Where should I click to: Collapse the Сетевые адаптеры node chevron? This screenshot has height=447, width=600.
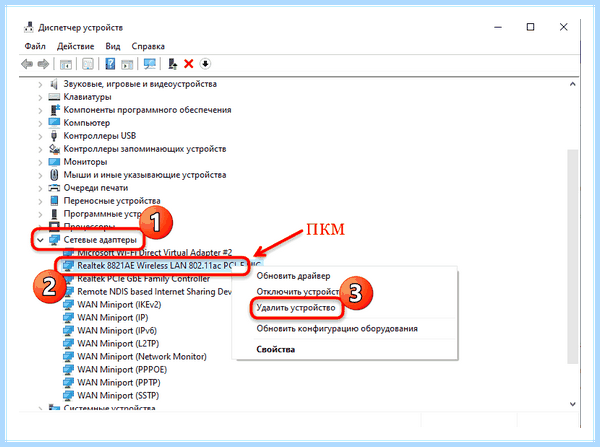[x=40, y=240]
